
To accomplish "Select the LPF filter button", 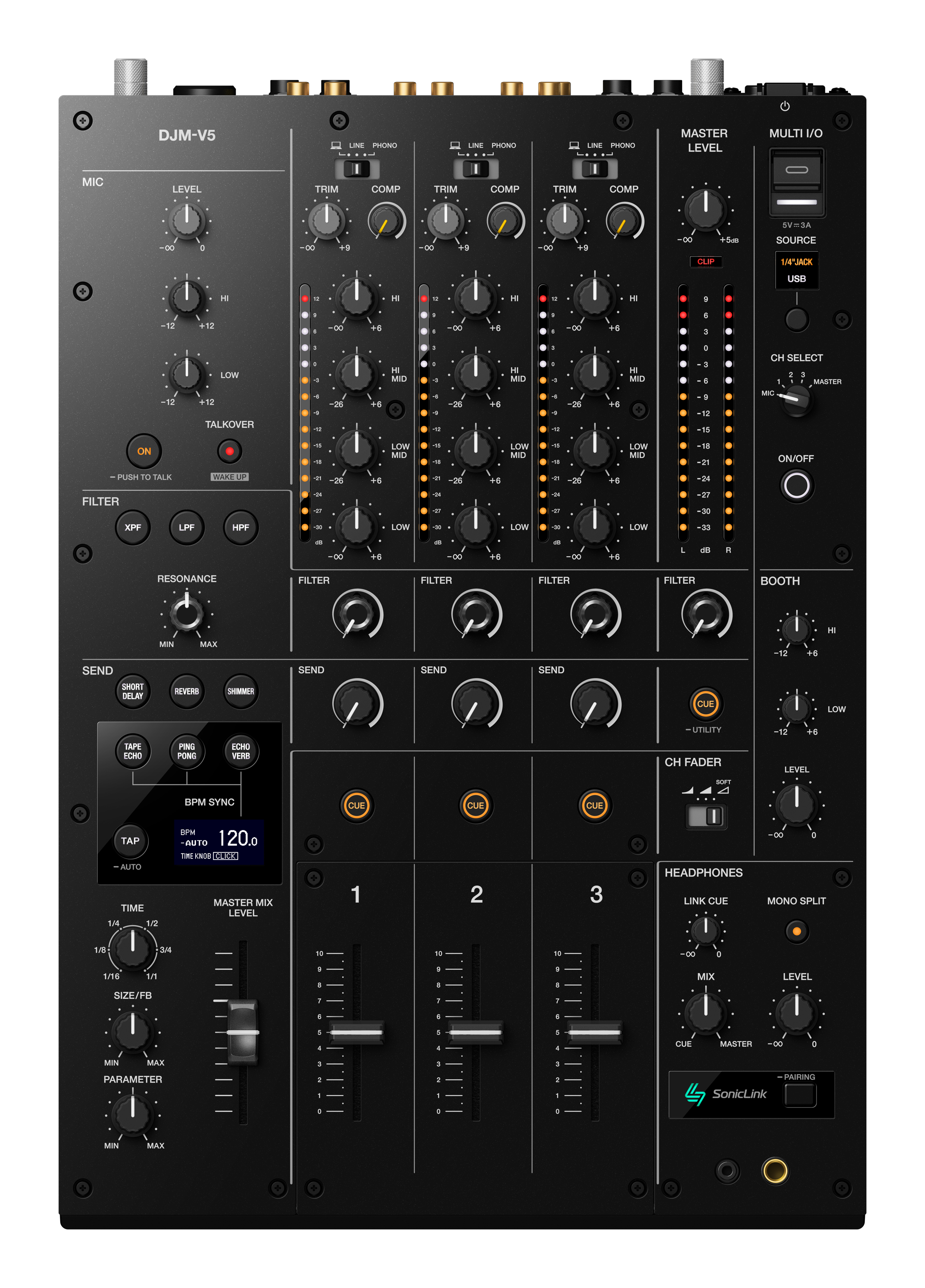I will [186, 527].
